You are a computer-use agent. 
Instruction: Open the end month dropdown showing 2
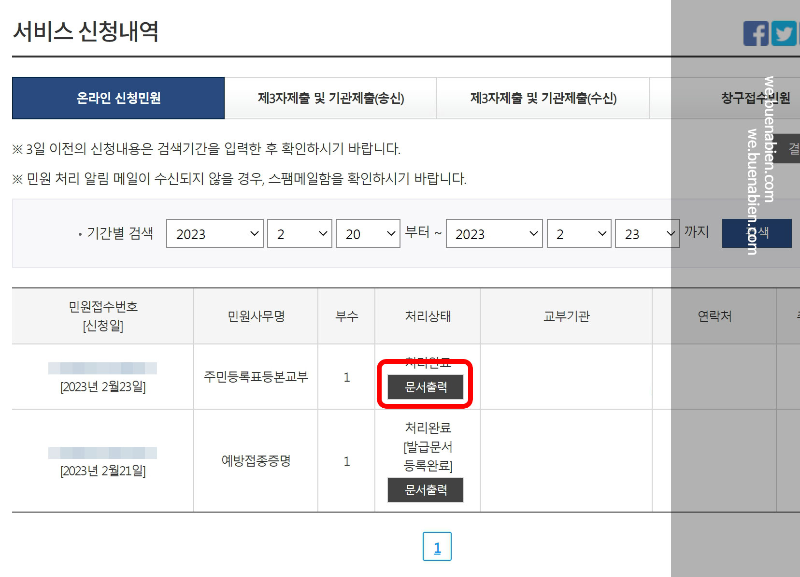point(579,233)
